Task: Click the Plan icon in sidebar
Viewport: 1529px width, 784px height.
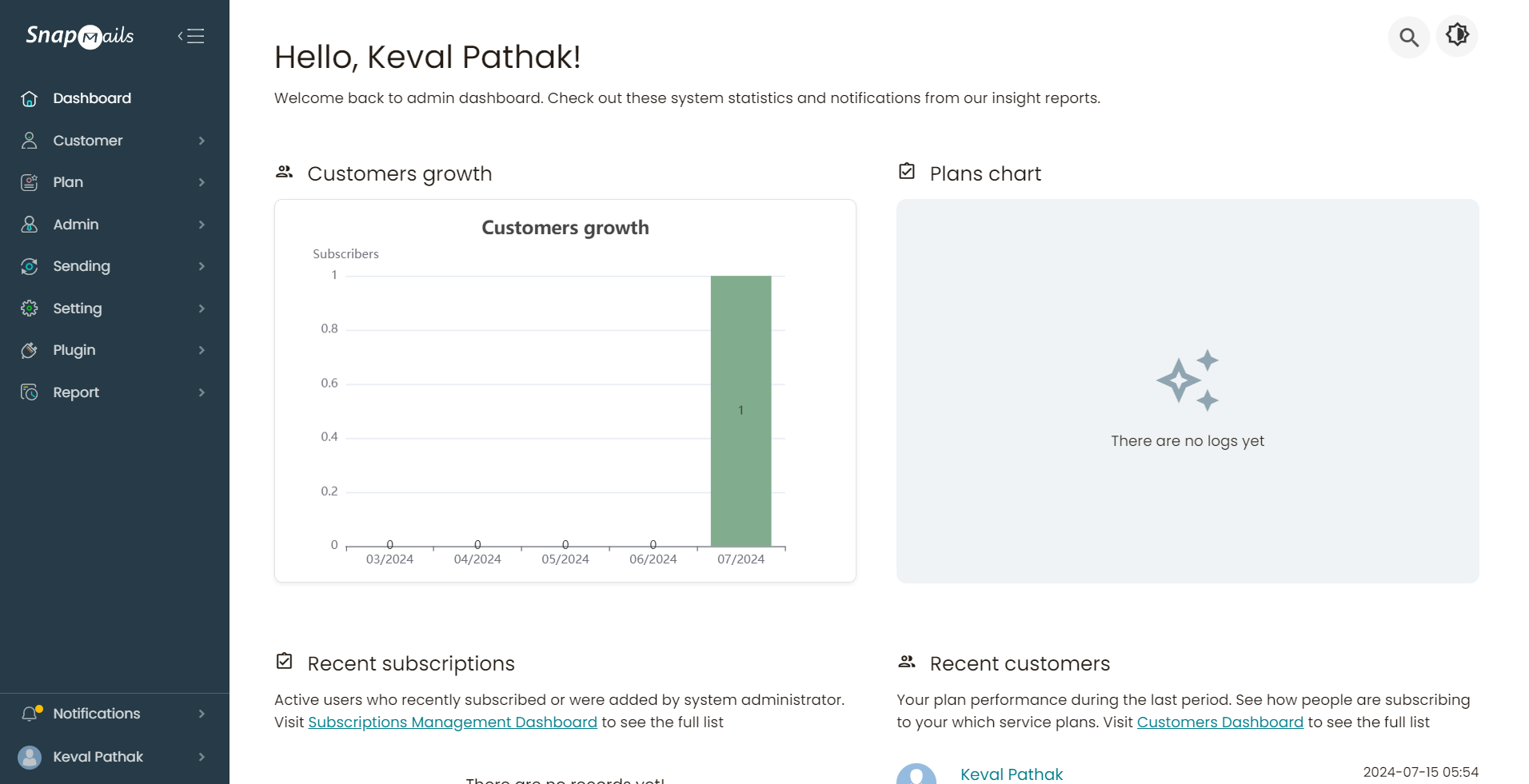Action: [x=30, y=182]
